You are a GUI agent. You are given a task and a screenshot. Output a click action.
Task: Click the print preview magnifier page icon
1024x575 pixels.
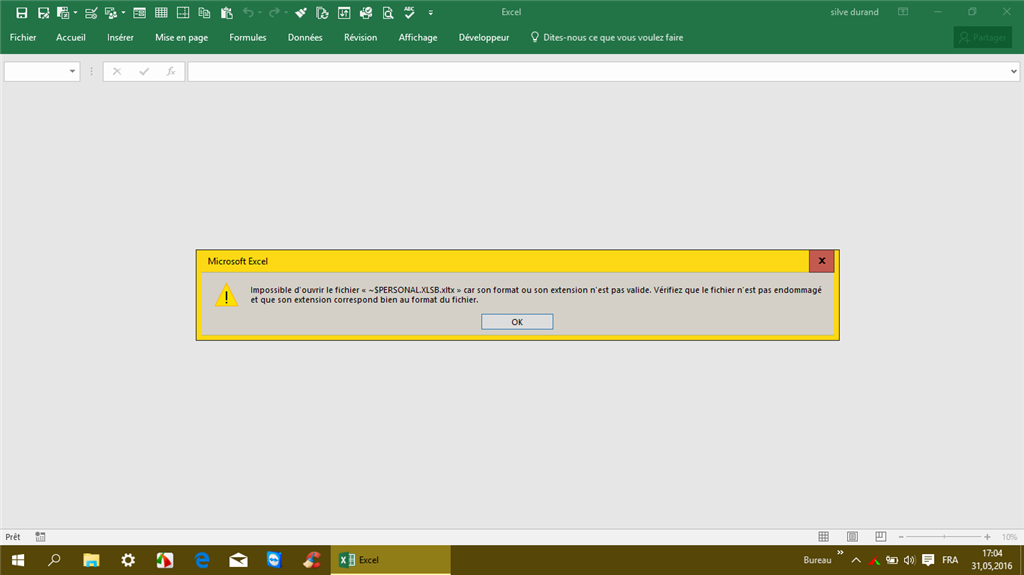(x=388, y=12)
